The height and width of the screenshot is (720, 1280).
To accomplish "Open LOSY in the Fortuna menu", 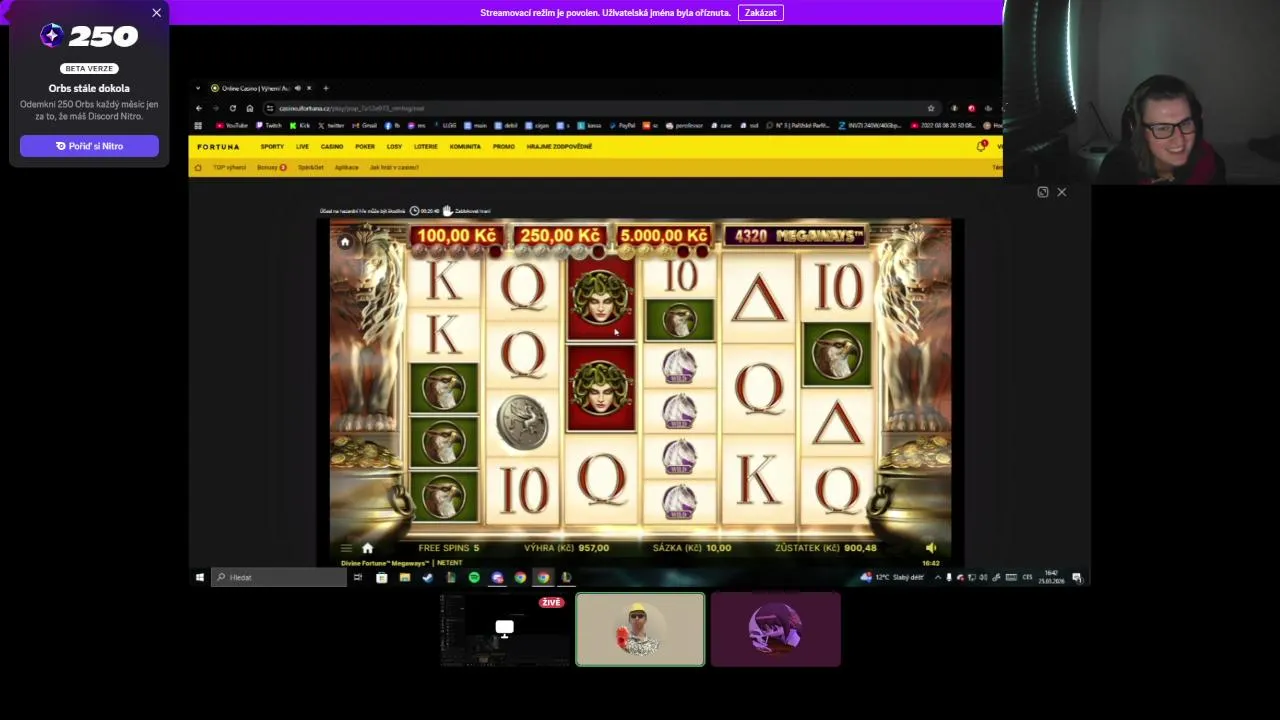I will pos(394,147).
